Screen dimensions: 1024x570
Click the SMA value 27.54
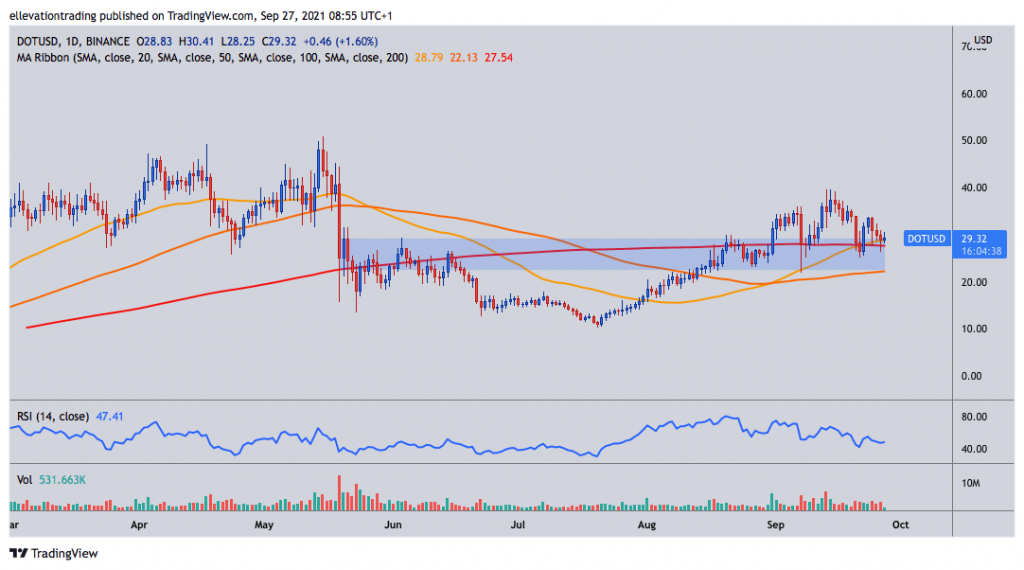click(x=498, y=57)
